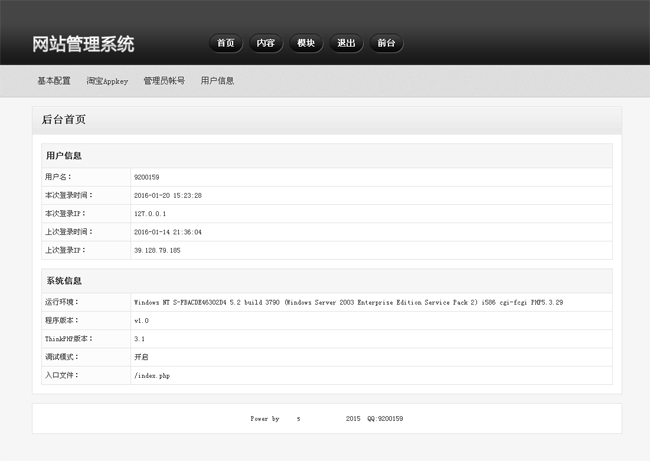This screenshot has width=650, height=461.
Task: Select 淘宝Appkey in the submenu bar
Action: 107,81
